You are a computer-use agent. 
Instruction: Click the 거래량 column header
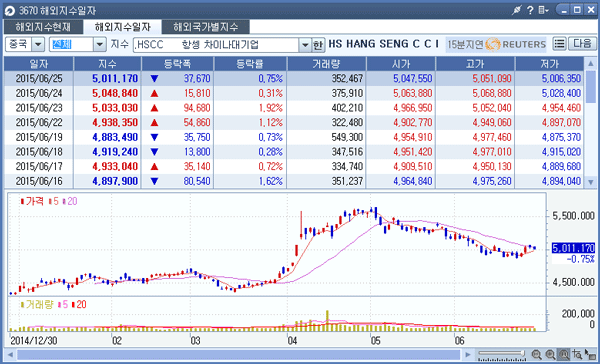click(x=326, y=64)
